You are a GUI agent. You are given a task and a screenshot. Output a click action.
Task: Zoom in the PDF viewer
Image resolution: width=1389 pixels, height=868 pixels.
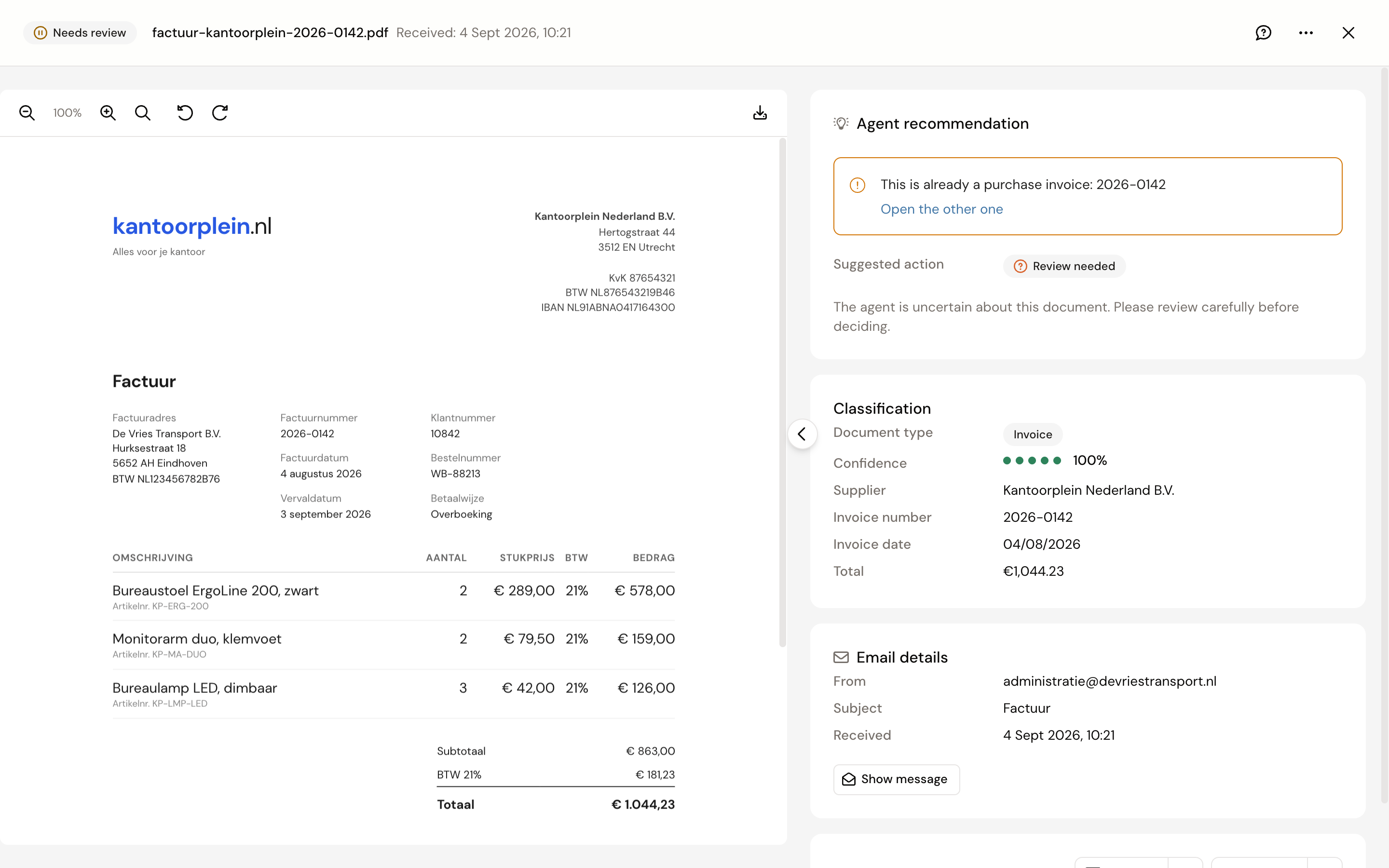(x=108, y=112)
